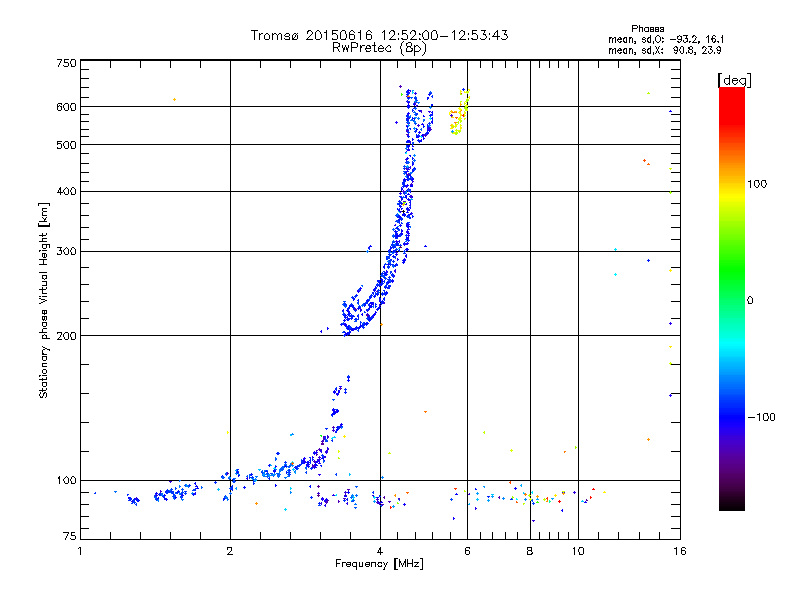Click the 2 x-axis tick label
The height and width of the screenshot is (600, 800).
230,551
